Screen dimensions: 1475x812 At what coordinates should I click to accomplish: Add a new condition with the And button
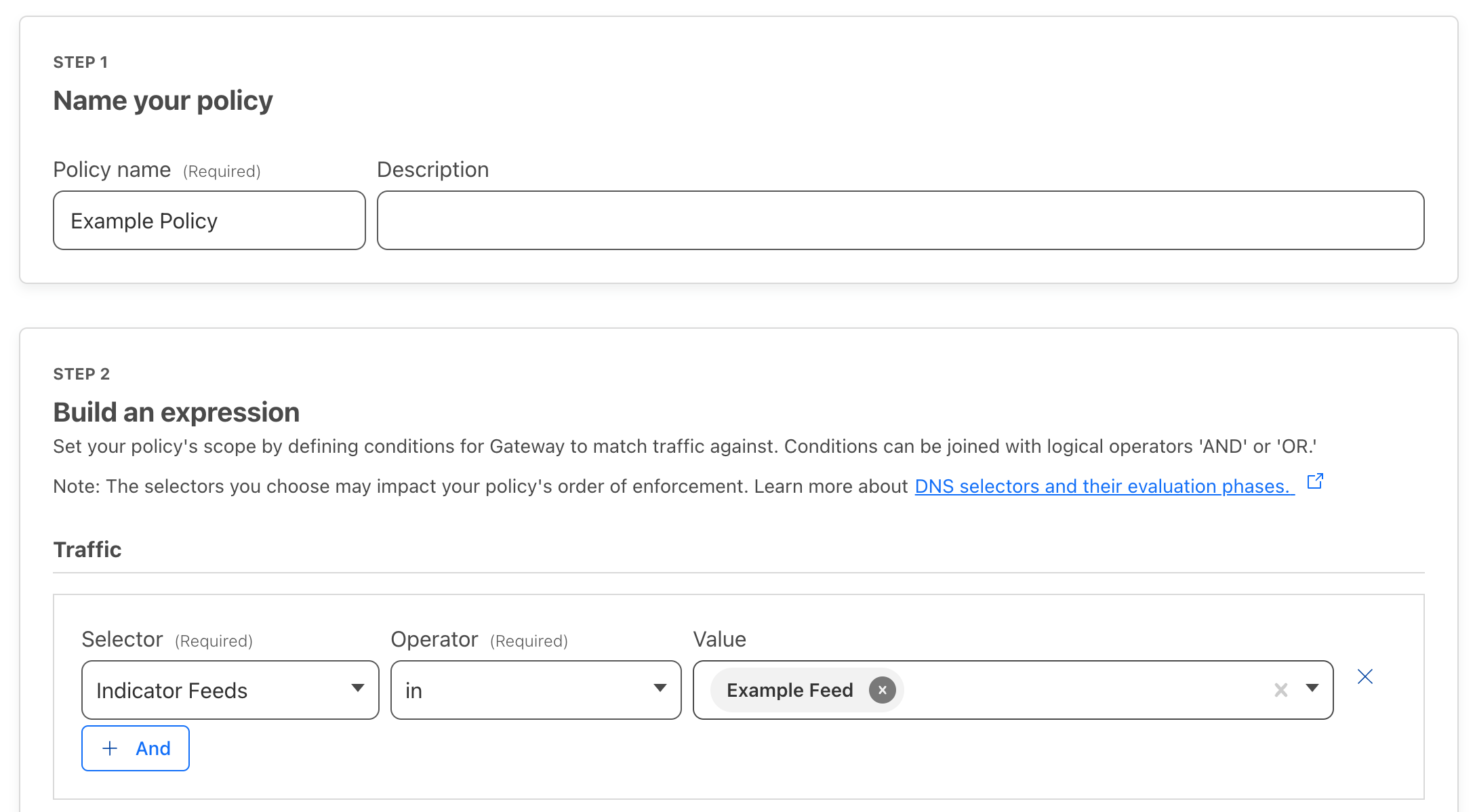(135, 748)
